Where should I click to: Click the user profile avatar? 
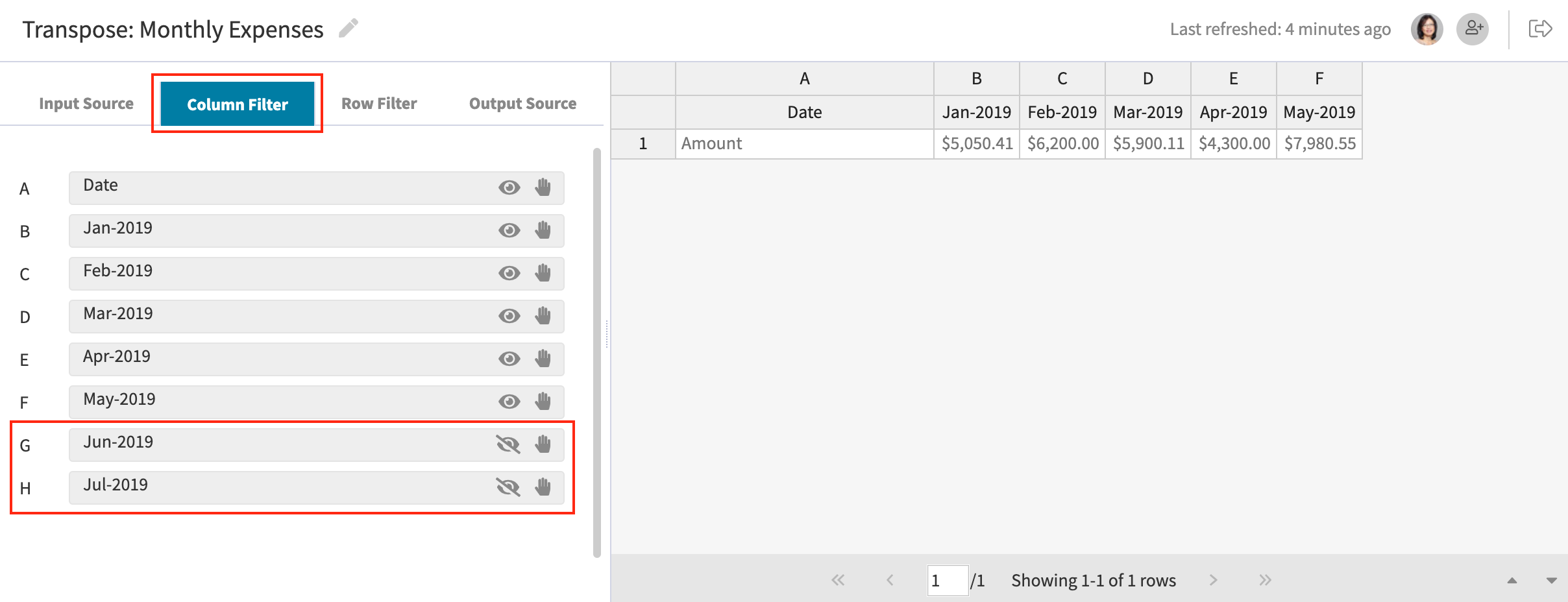tap(1427, 29)
